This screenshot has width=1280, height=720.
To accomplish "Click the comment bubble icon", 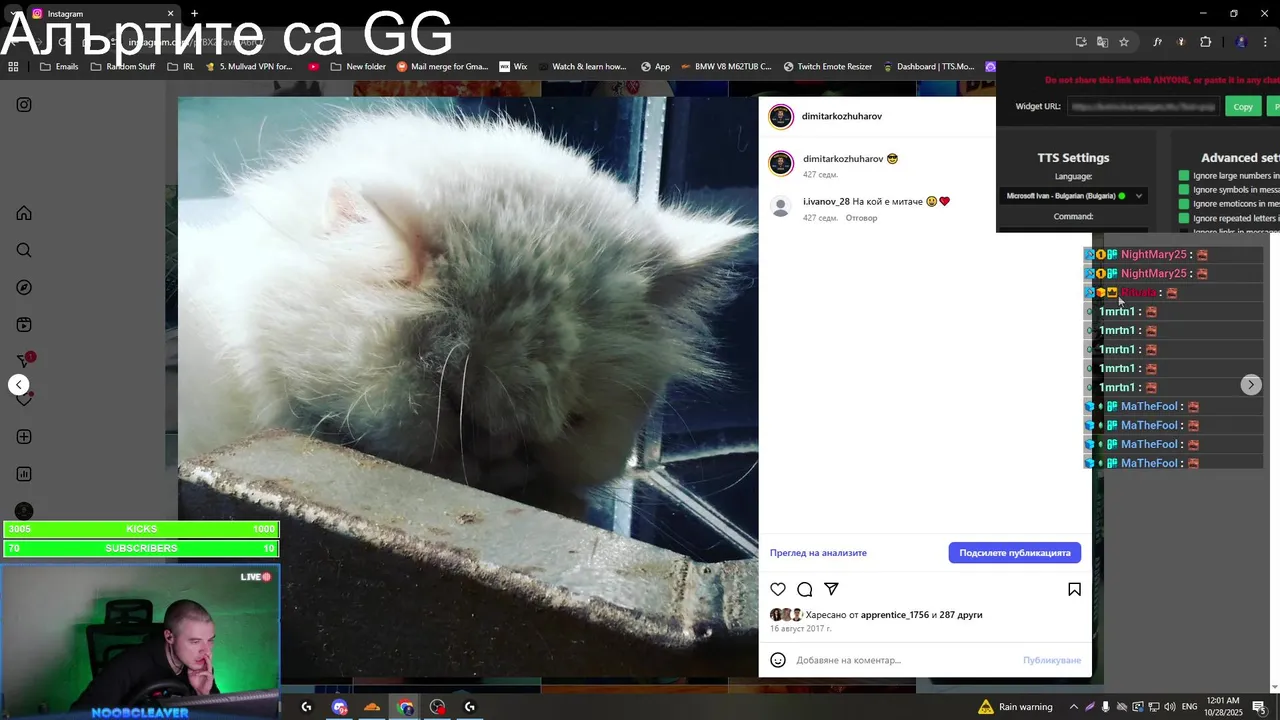I will [x=804, y=589].
